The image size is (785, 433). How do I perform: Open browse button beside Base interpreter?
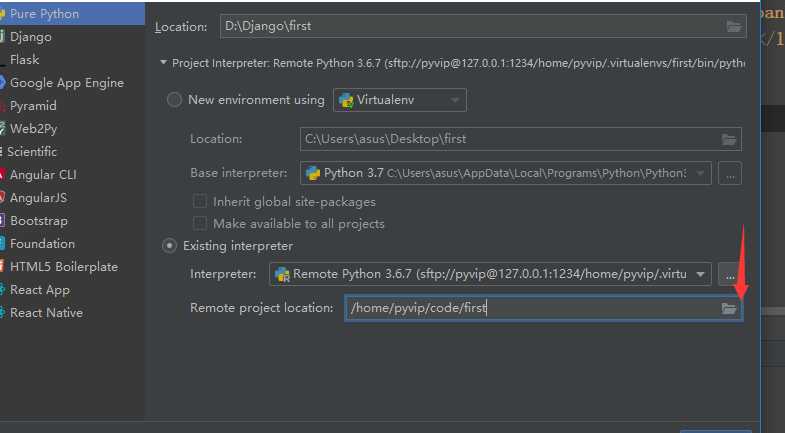coord(730,174)
